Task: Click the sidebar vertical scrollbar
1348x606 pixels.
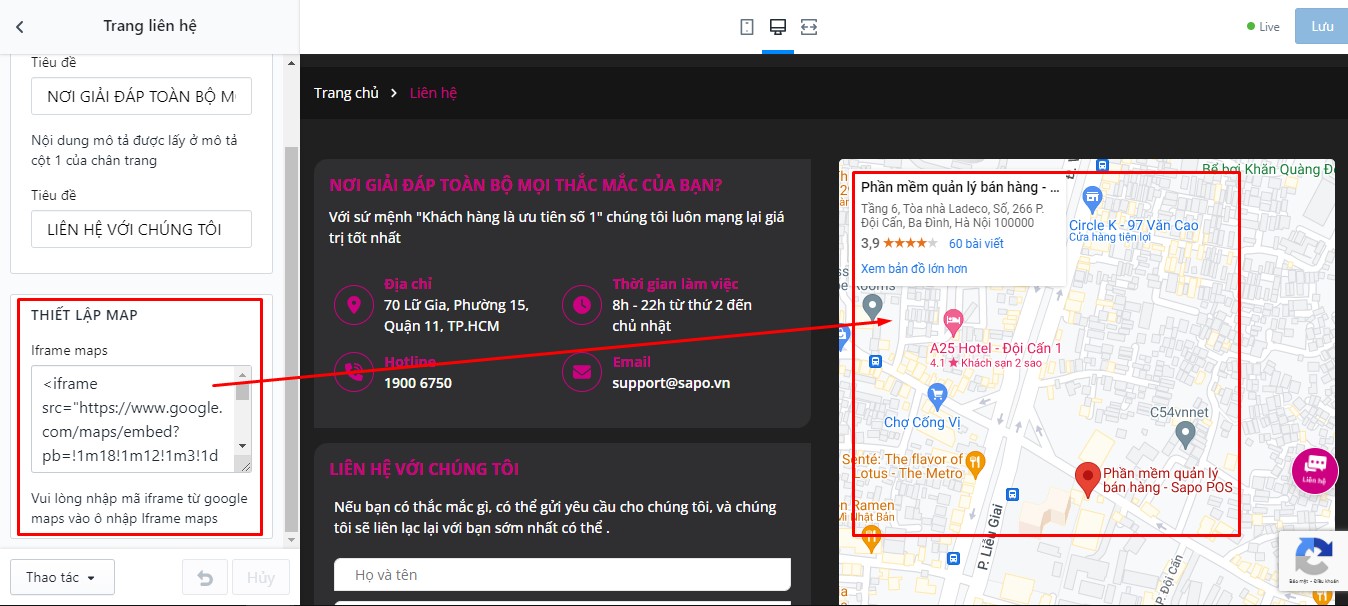Action: click(291, 340)
